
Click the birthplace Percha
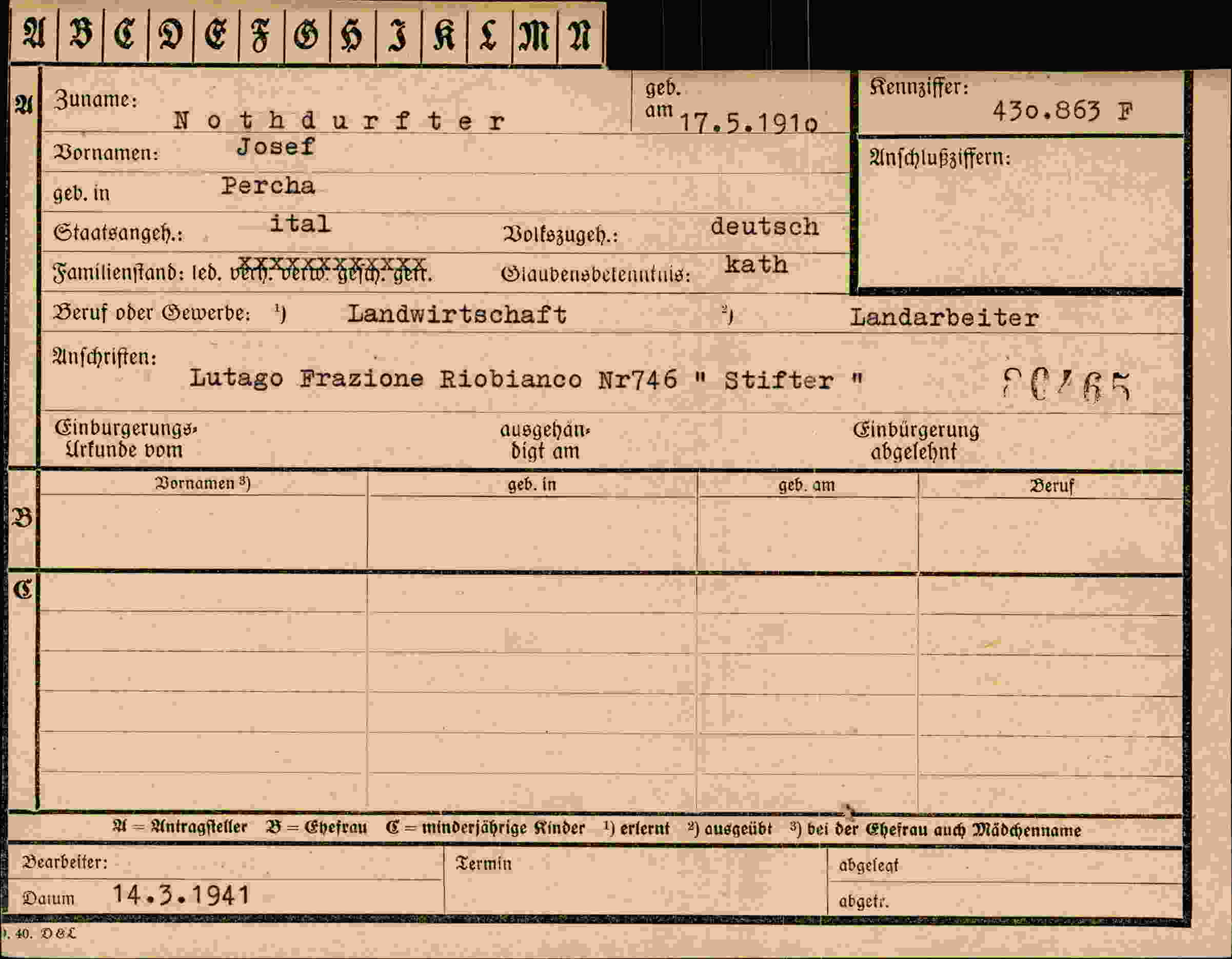point(267,186)
